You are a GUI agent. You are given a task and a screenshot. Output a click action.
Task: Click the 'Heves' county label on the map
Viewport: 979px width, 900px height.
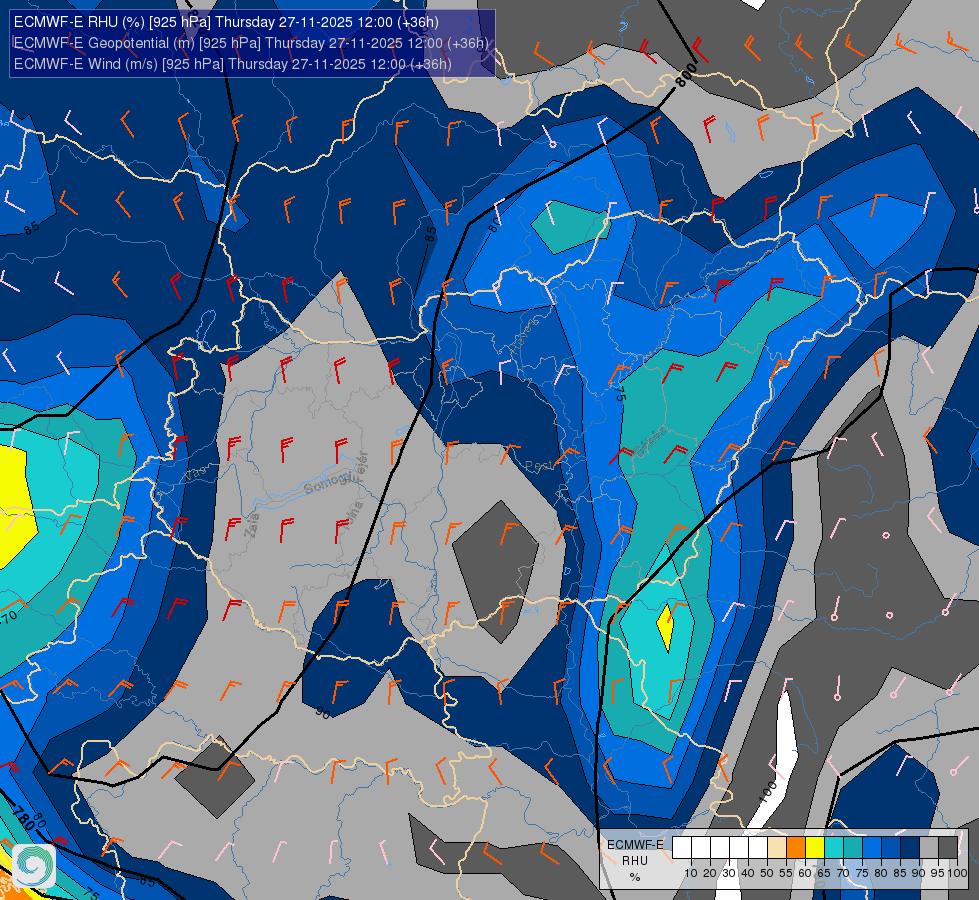[523, 335]
